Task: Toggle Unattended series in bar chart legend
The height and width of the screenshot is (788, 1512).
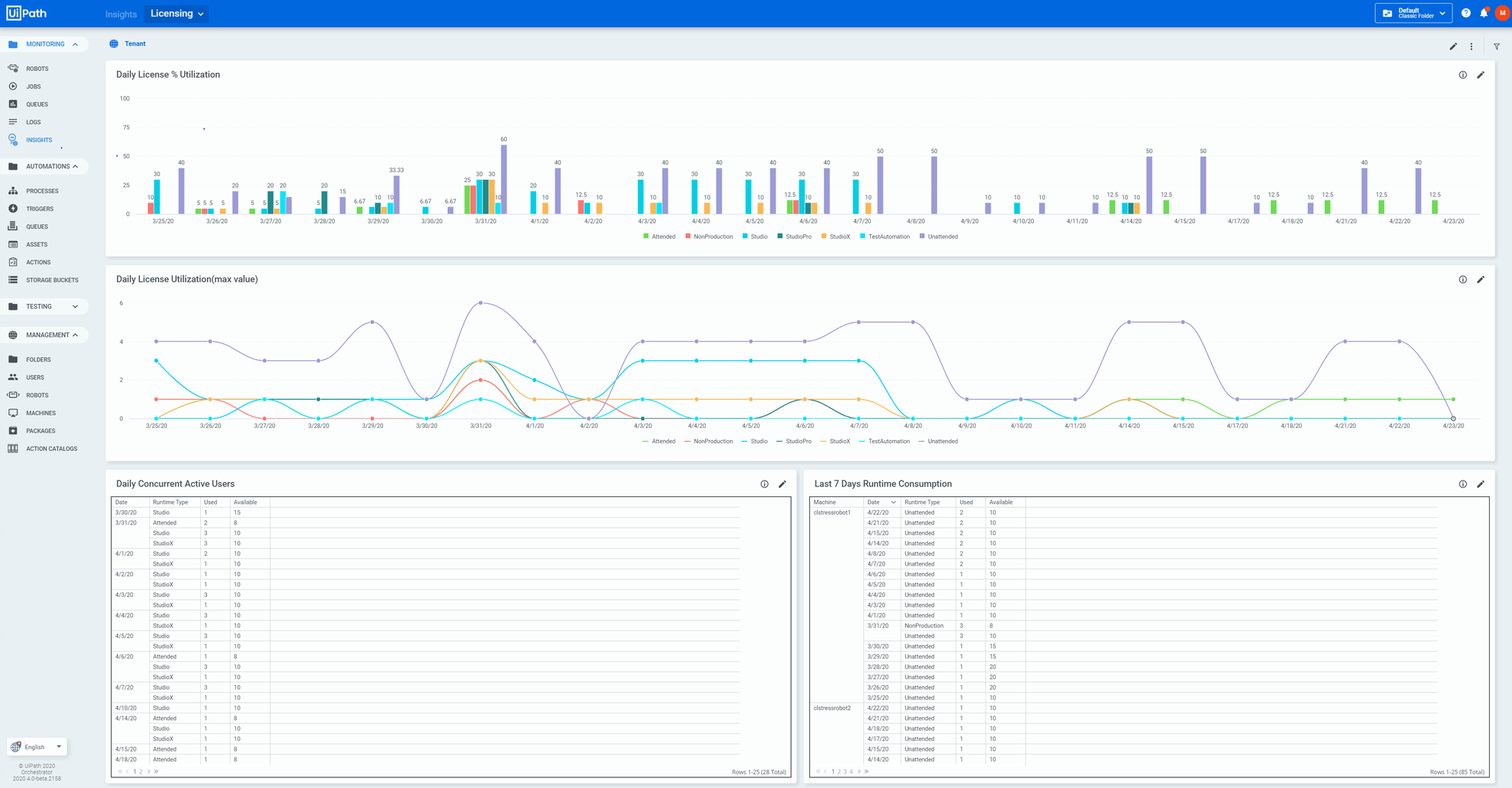Action: click(x=939, y=237)
